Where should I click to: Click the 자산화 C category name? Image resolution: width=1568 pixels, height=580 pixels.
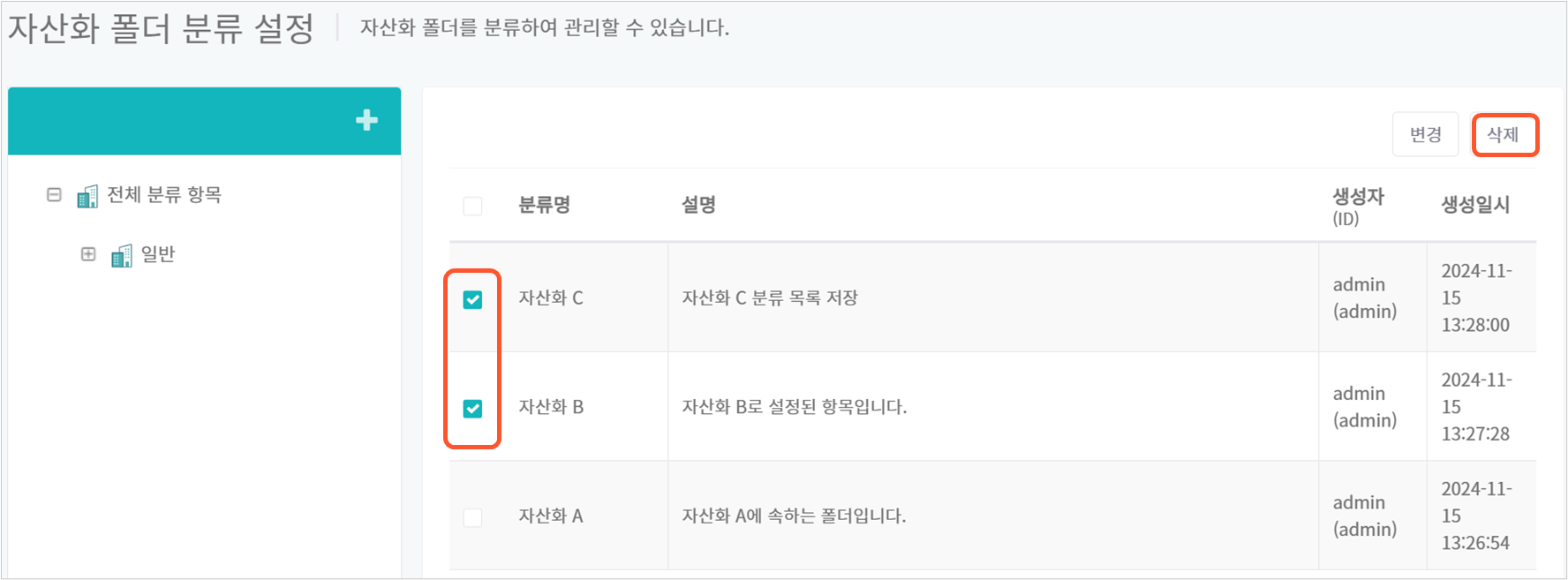[x=551, y=298]
